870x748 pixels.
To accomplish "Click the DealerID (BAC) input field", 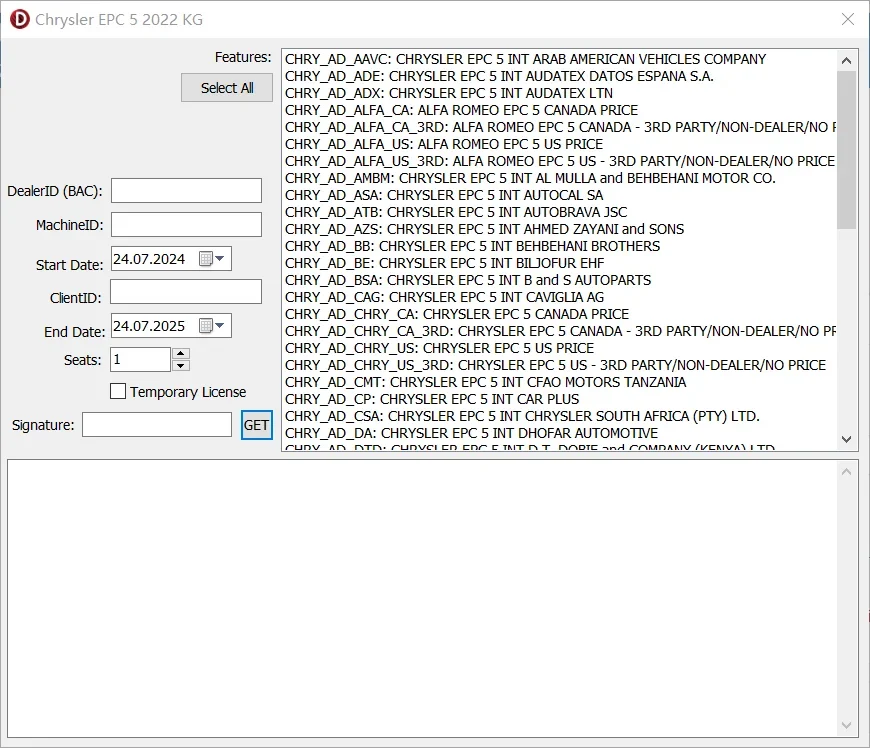I will click(186, 191).
